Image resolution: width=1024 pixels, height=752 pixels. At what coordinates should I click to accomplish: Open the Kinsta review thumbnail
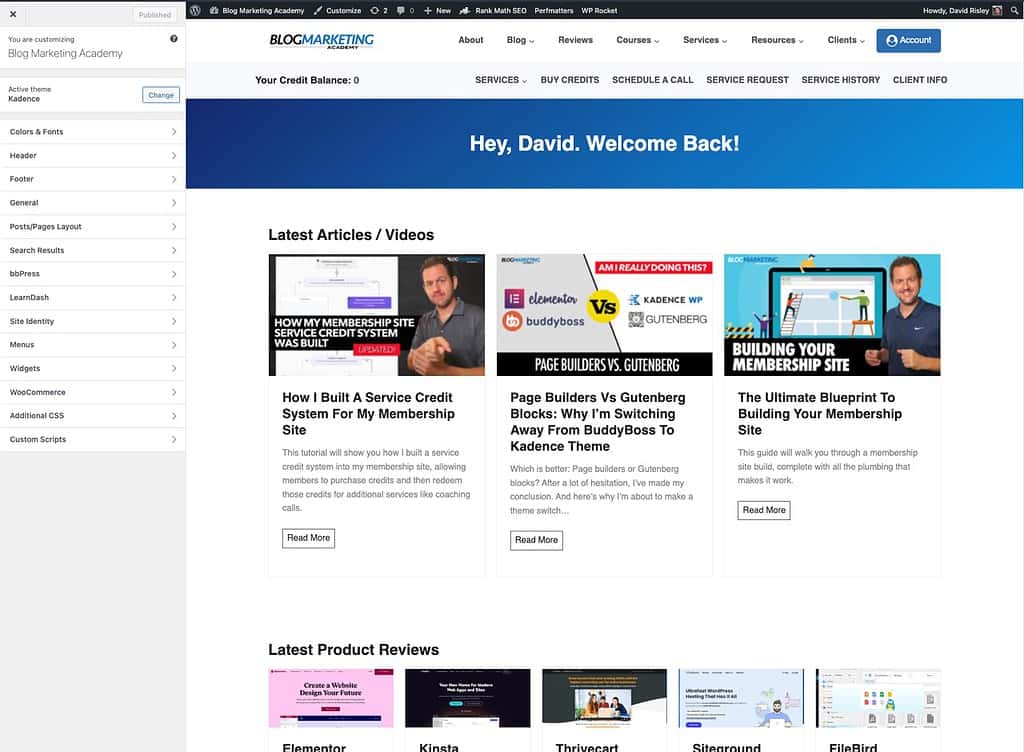coord(468,698)
